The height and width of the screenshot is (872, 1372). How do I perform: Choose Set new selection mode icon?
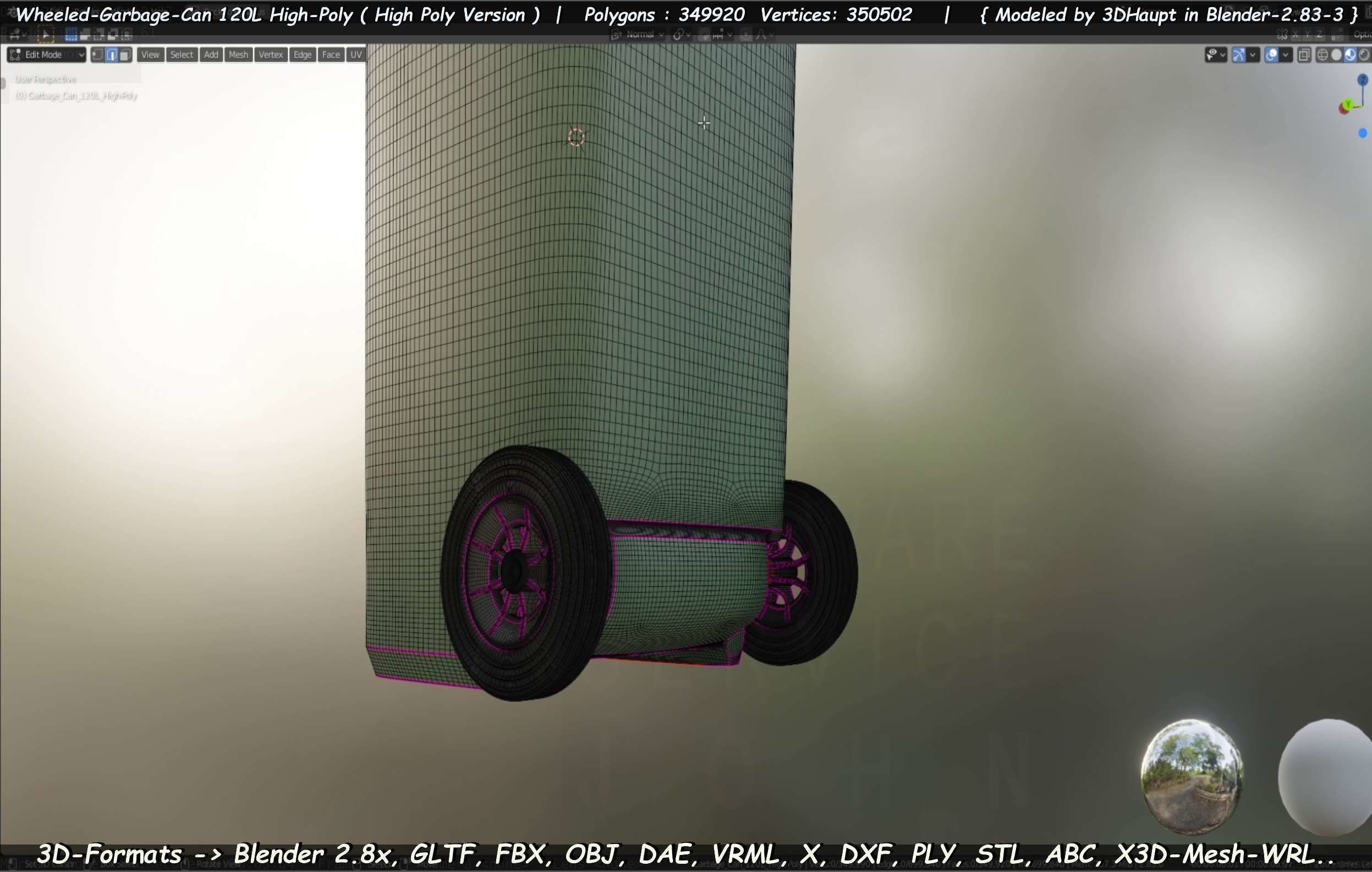[71, 35]
